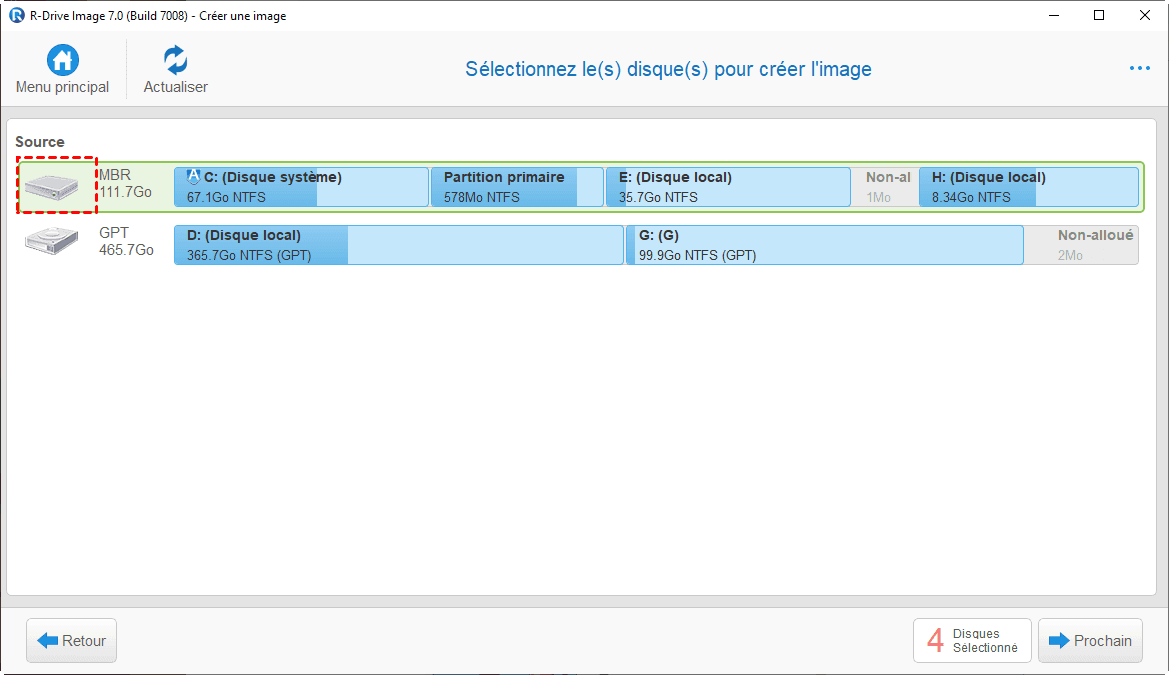Select the Partition primaire 578Mo block
Viewport: 1169px width, 675px height.
(x=517, y=186)
